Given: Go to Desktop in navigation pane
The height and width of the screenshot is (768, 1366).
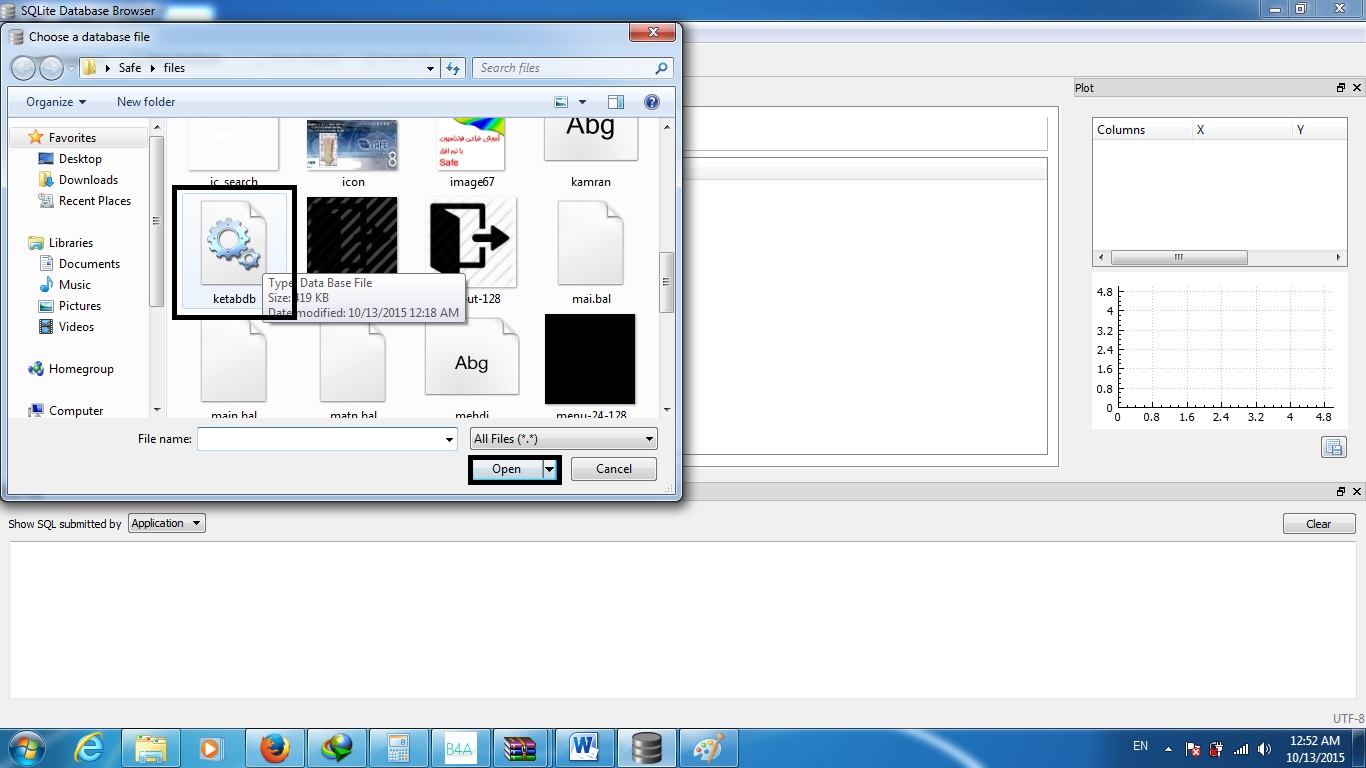Looking at the screenshot, I should (80, 159).
